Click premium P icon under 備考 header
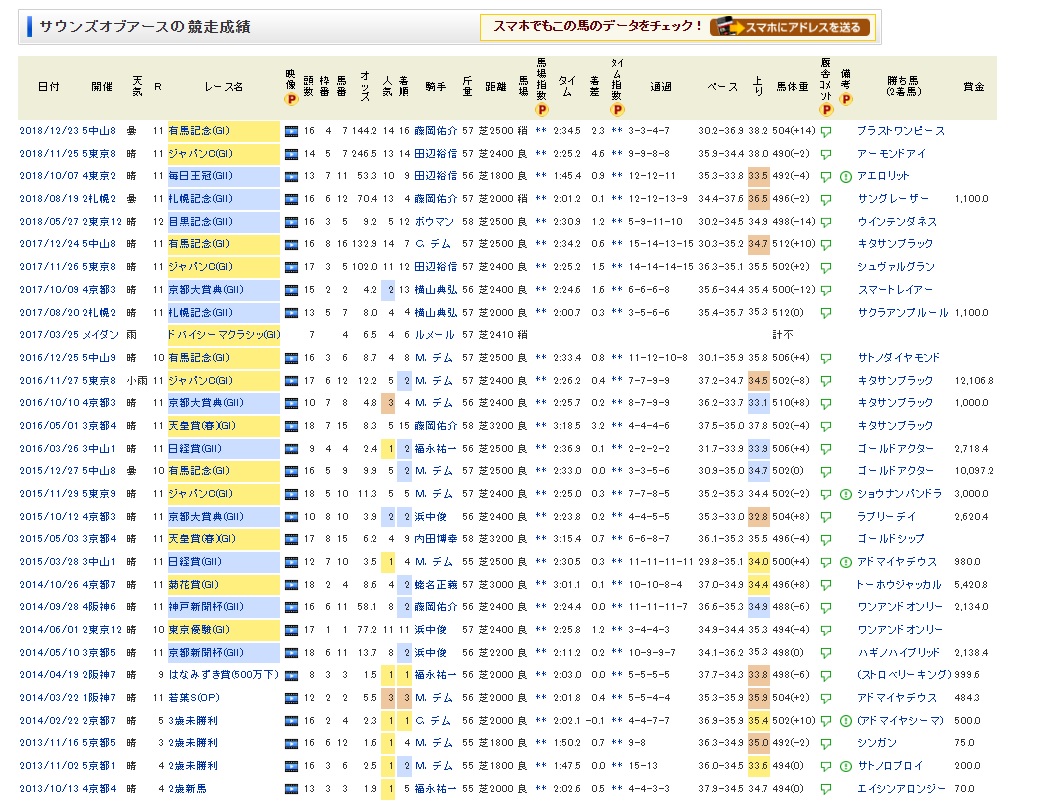The height and width of the screenshot is (809, 1052). 846,99
